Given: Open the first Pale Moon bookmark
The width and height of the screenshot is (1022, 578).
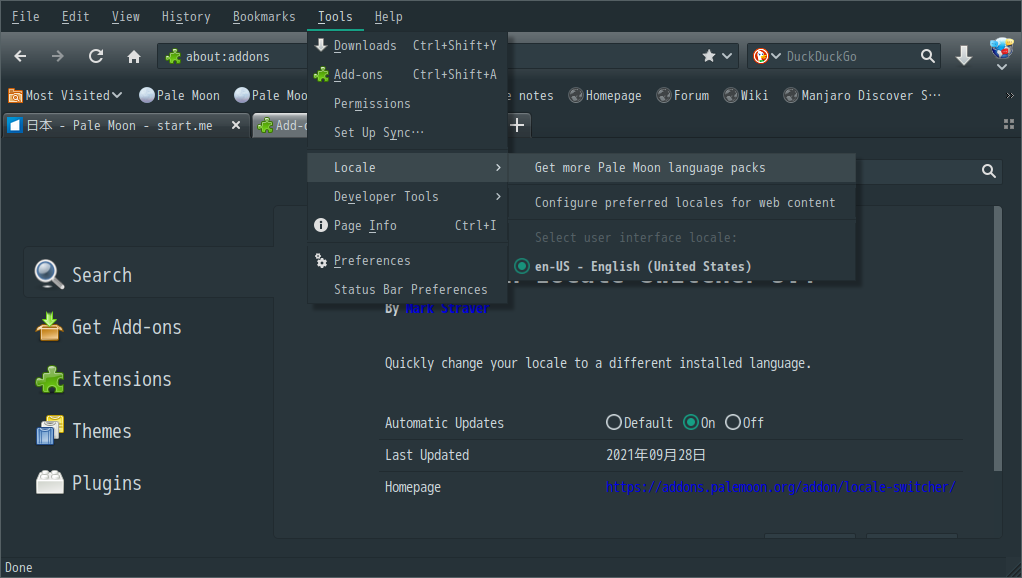Looking at the screenshot, I should 180,95.
